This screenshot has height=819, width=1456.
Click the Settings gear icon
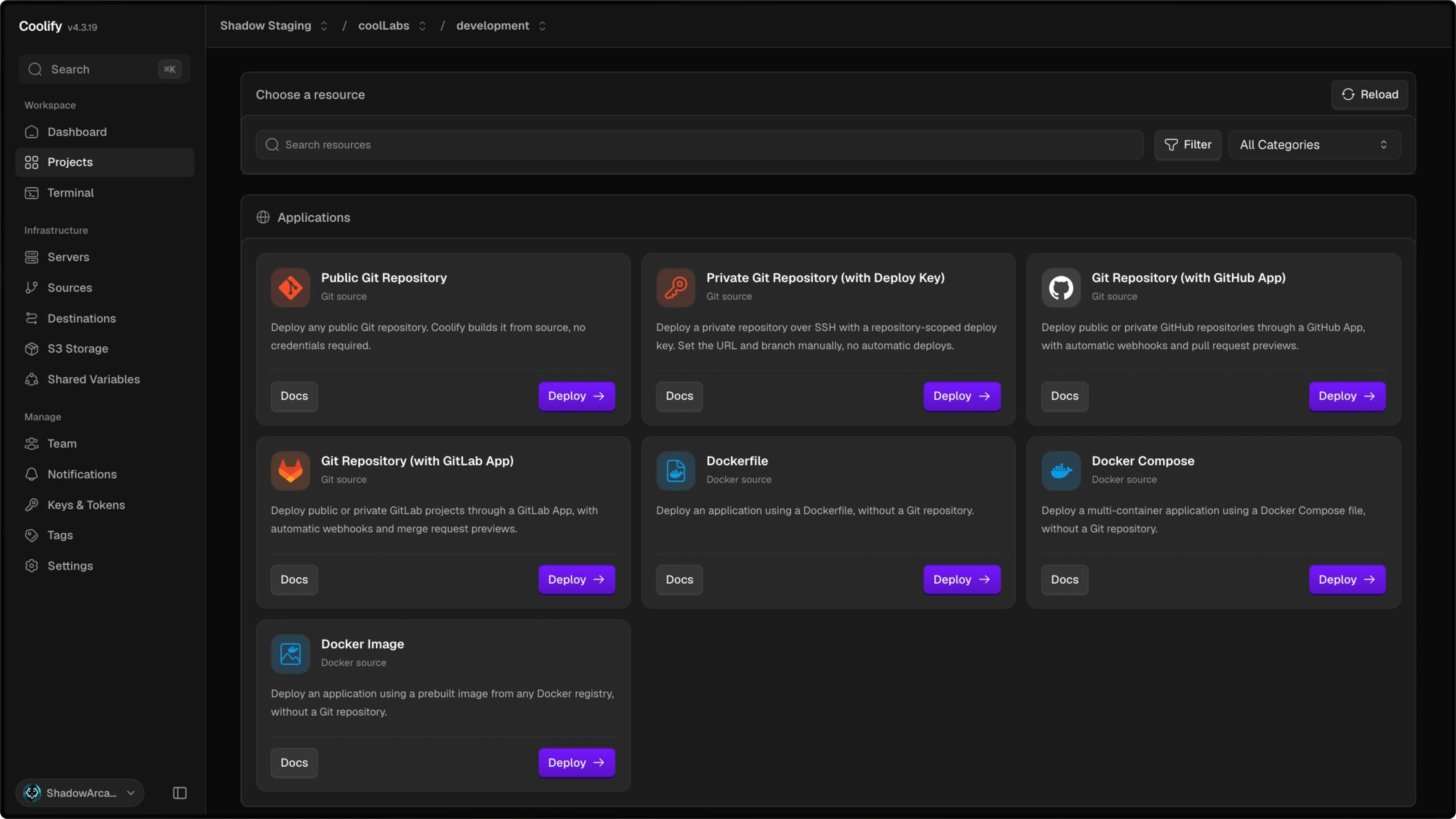(31, 565)
